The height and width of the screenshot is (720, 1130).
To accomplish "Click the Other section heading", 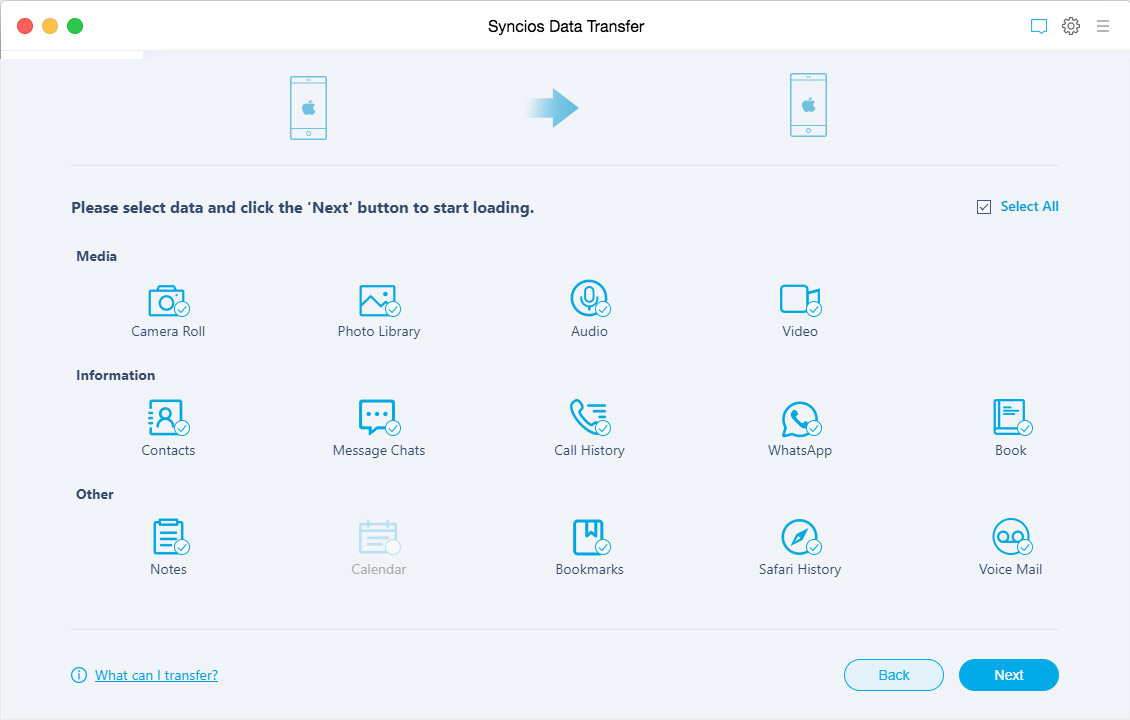I will [94, 494].
